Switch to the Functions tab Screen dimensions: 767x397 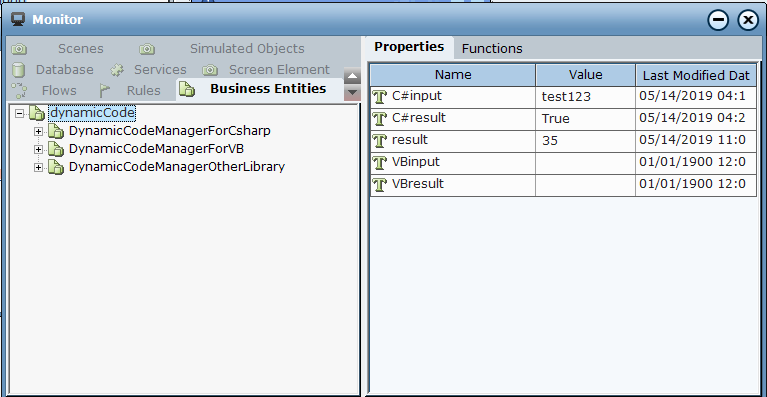[x=492, y=48]
